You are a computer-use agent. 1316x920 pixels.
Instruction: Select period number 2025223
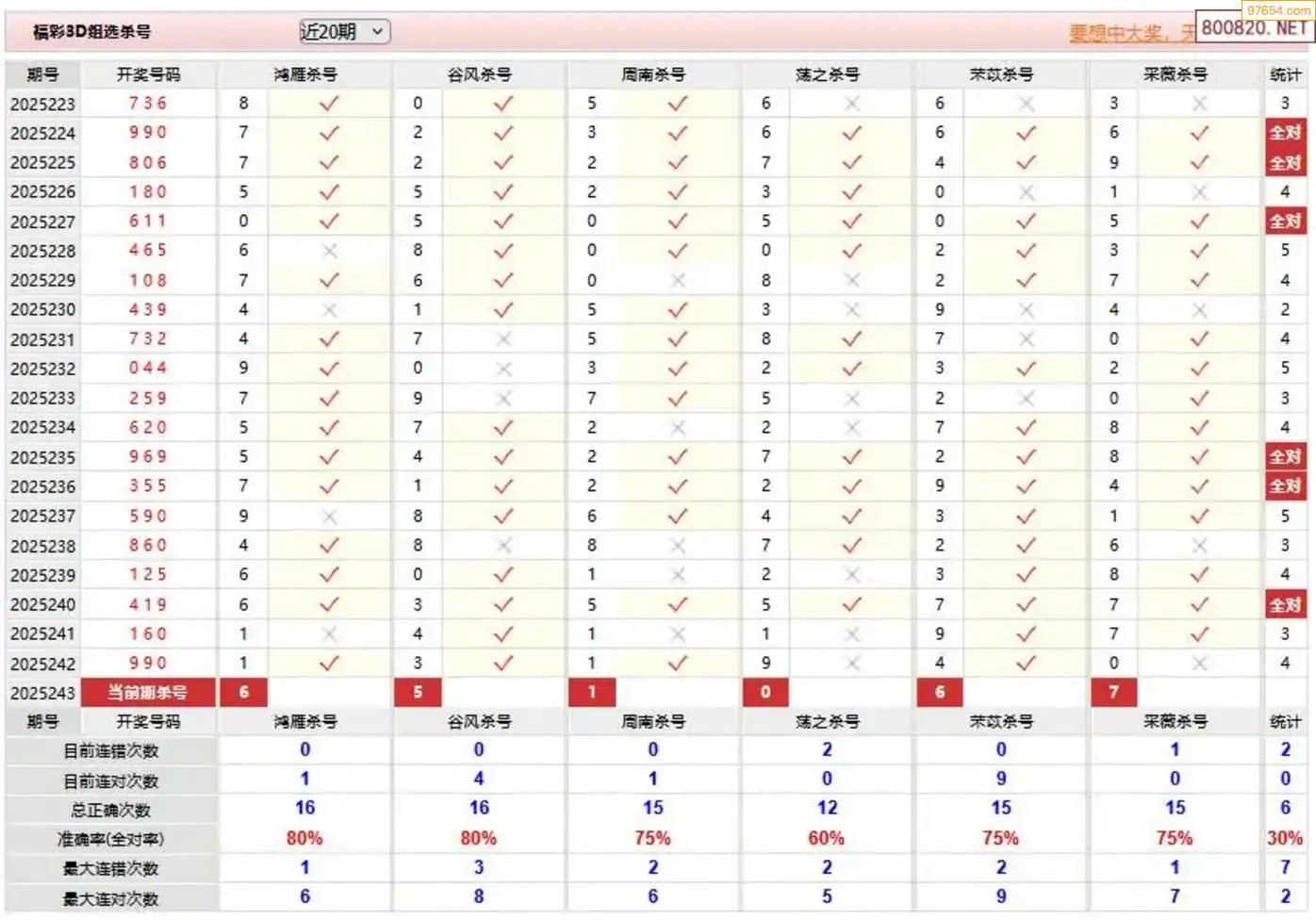[x=42, y=104]
